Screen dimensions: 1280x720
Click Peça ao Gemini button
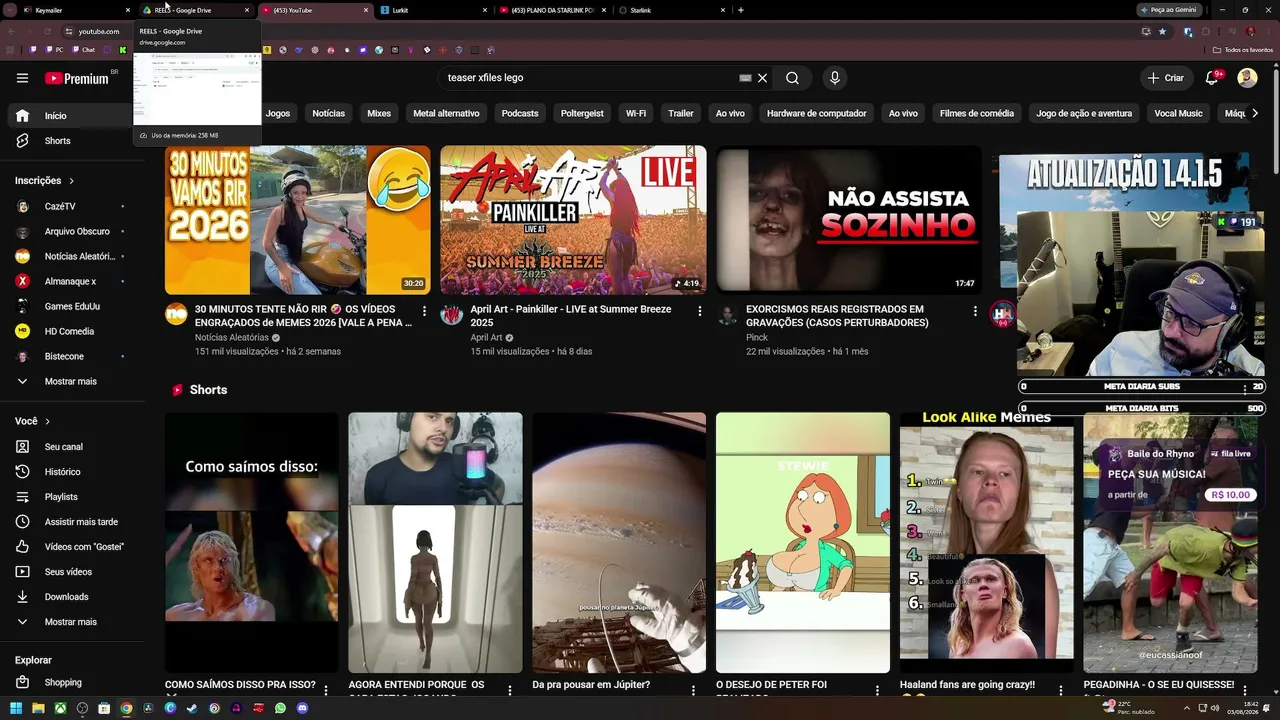point(1170,10)
